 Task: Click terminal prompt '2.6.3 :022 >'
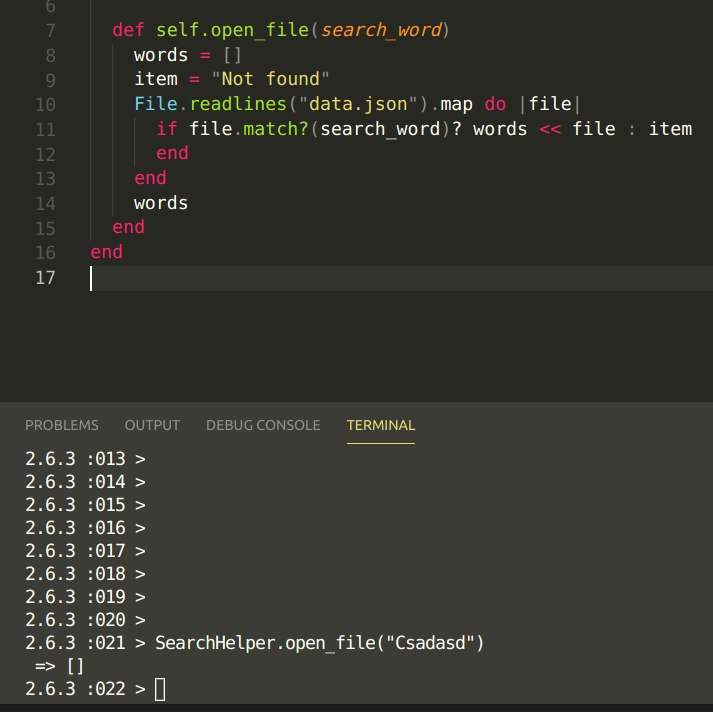85,689
